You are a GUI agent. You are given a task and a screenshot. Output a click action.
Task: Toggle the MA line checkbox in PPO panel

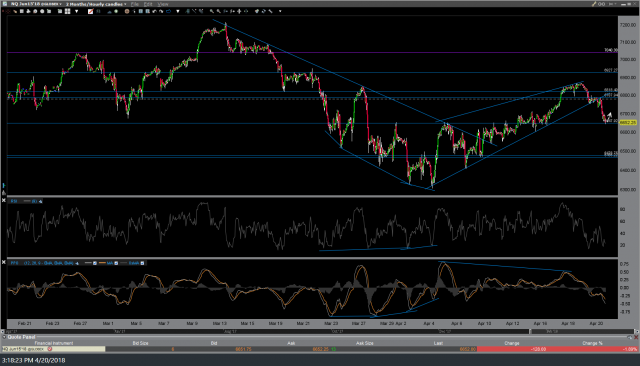[x=116, y=263]
